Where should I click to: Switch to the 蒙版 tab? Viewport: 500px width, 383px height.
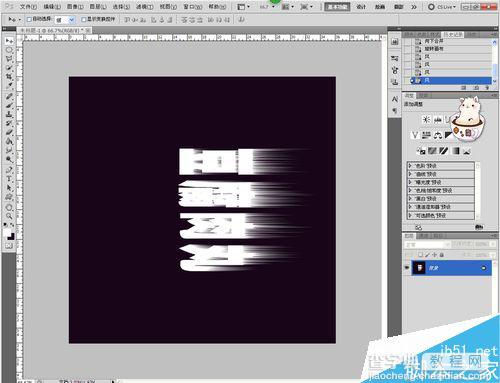(423, 96)
